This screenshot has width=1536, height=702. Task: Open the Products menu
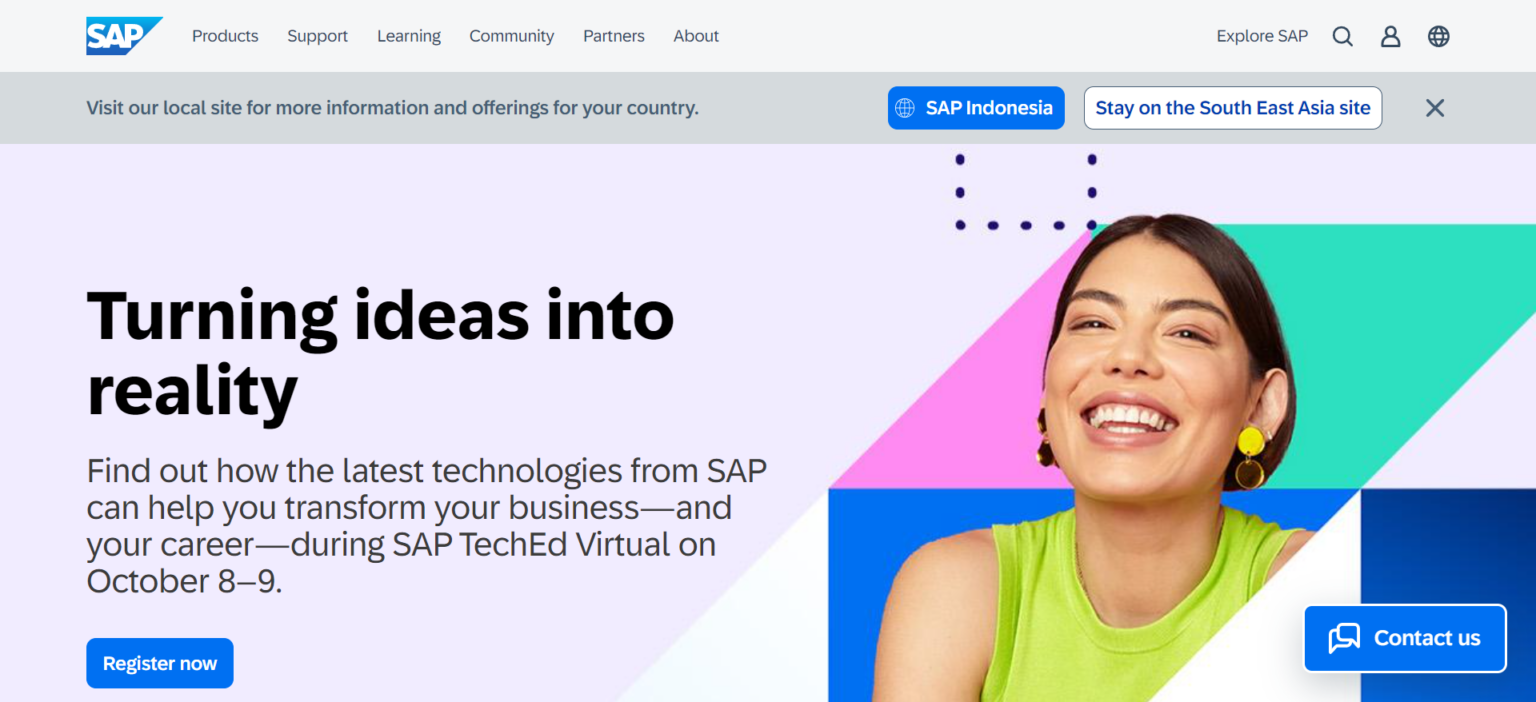coord(225,36)
